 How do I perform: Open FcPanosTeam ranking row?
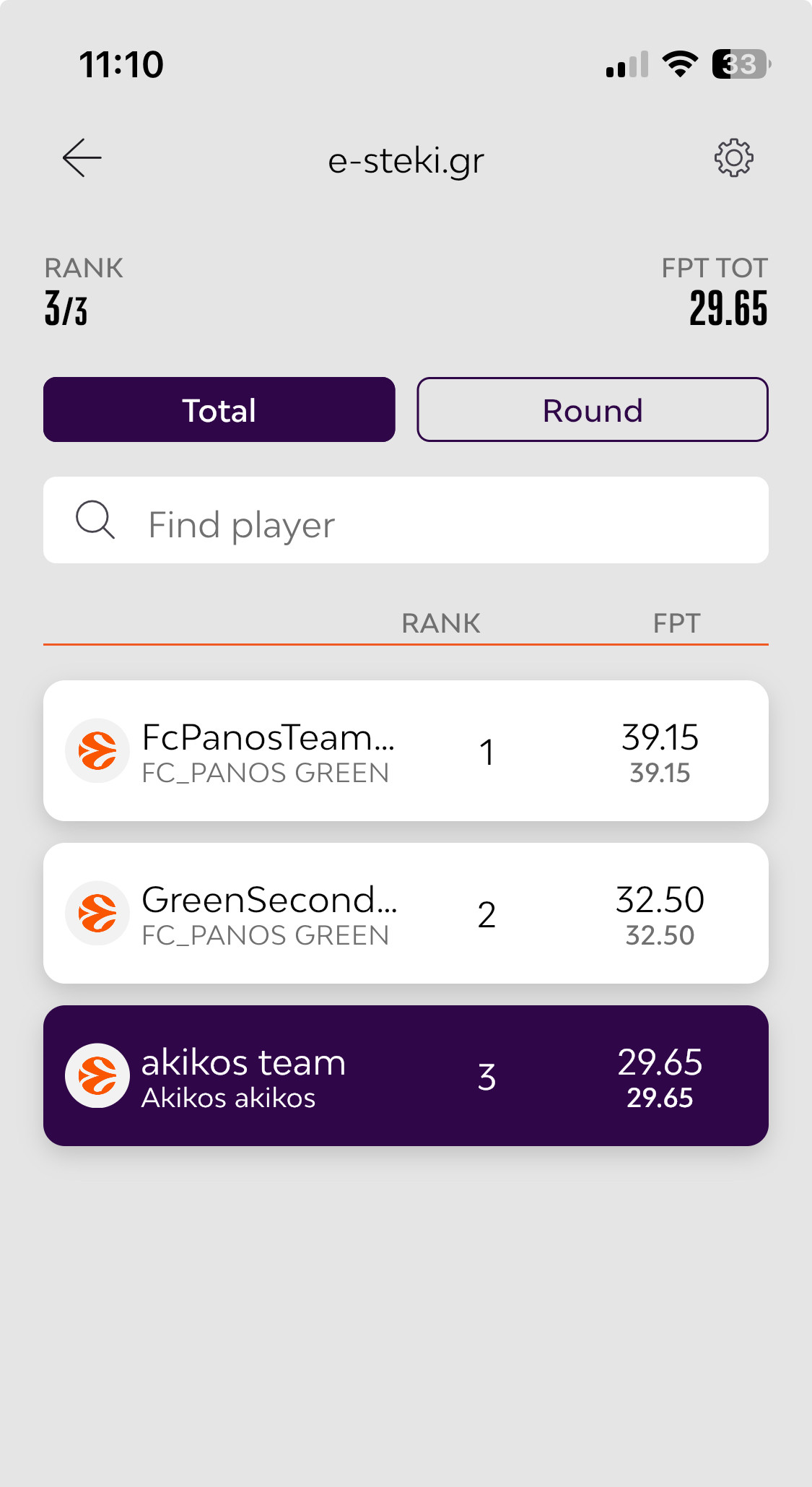coord(406,751)
